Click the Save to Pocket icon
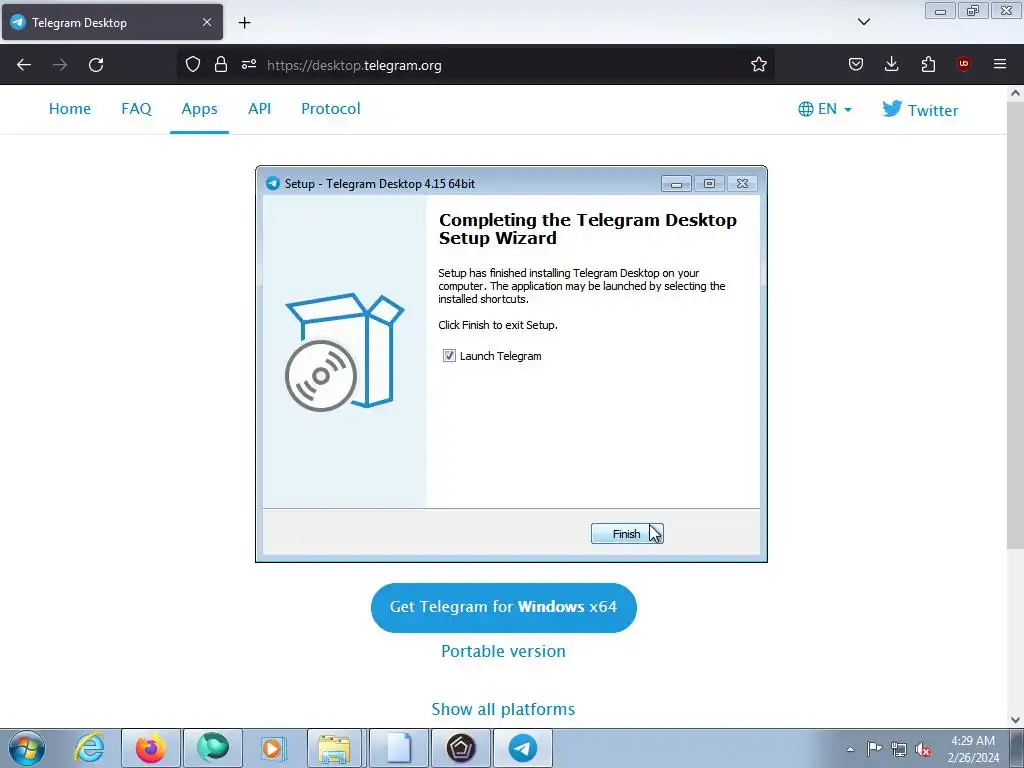 856,64
